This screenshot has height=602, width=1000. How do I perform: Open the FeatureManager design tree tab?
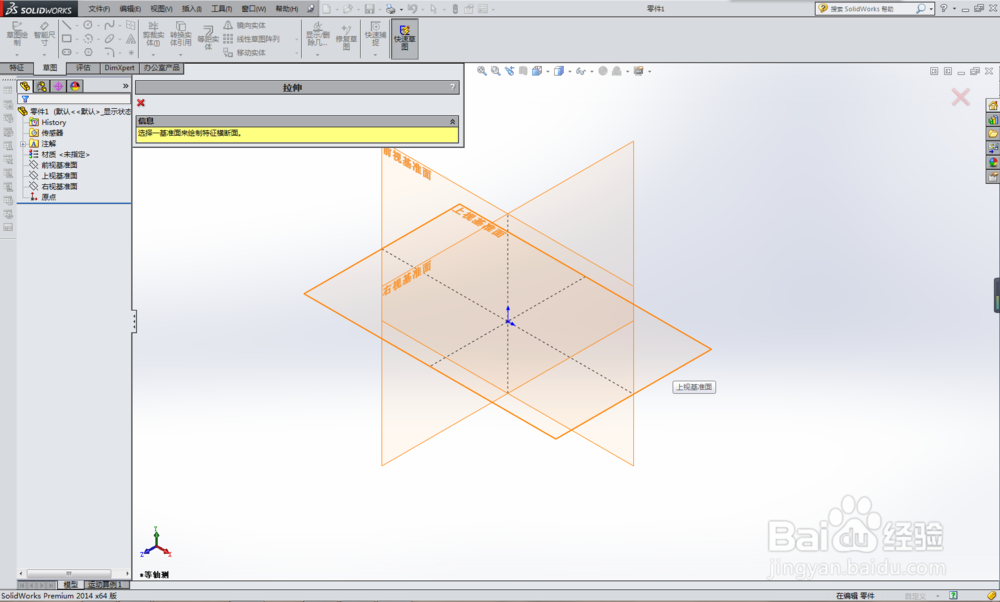(x=25, y=85)
